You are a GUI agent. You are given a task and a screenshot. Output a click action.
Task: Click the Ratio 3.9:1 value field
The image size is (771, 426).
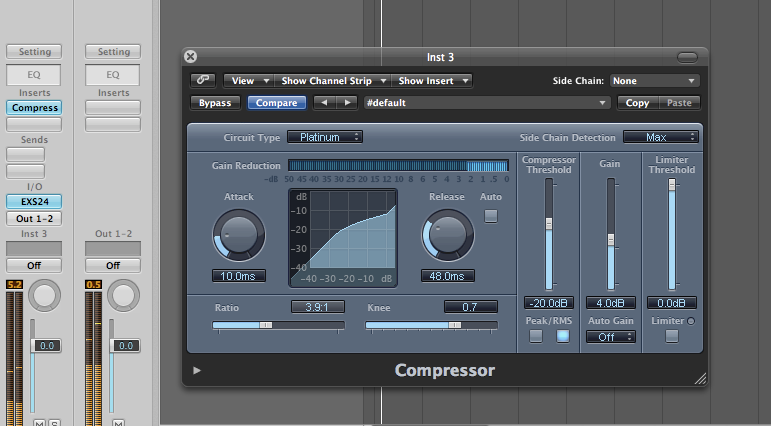pos(318,307)
